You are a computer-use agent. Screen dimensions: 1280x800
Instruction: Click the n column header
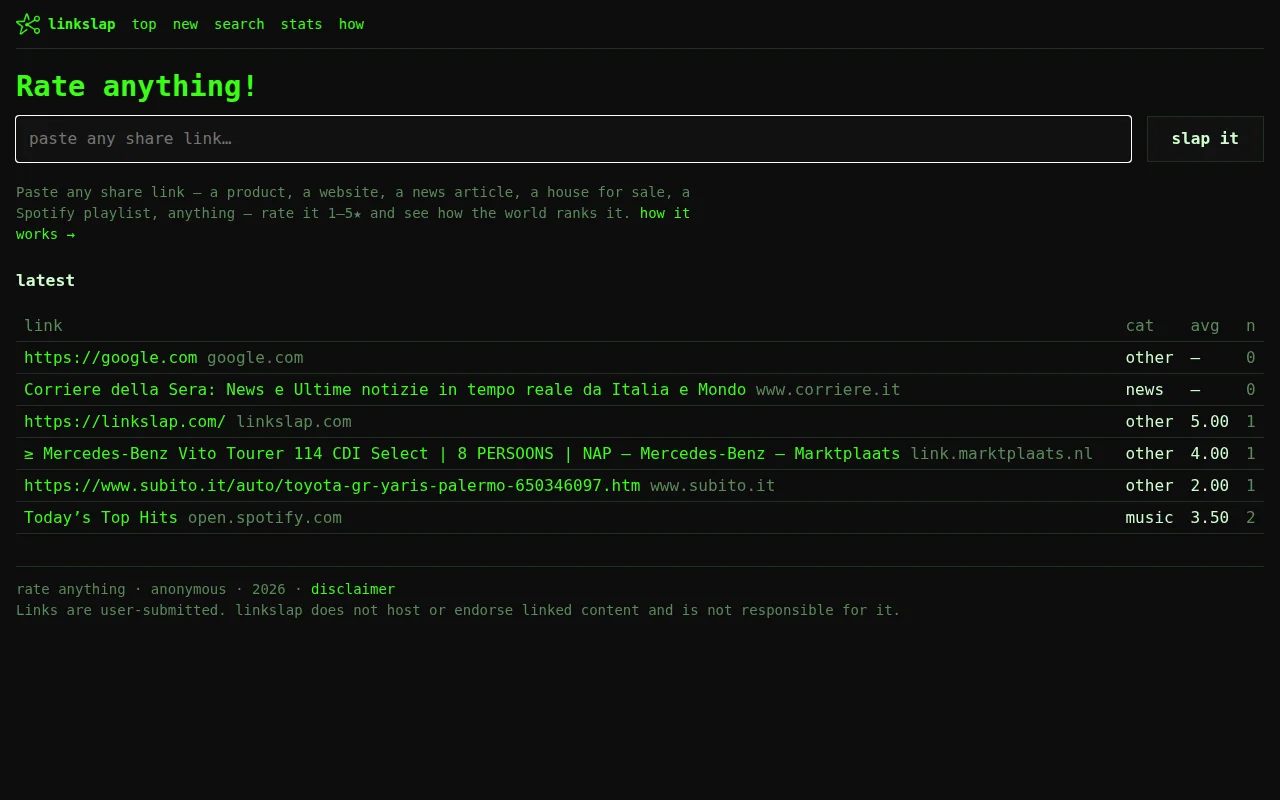coord(1250,325)
